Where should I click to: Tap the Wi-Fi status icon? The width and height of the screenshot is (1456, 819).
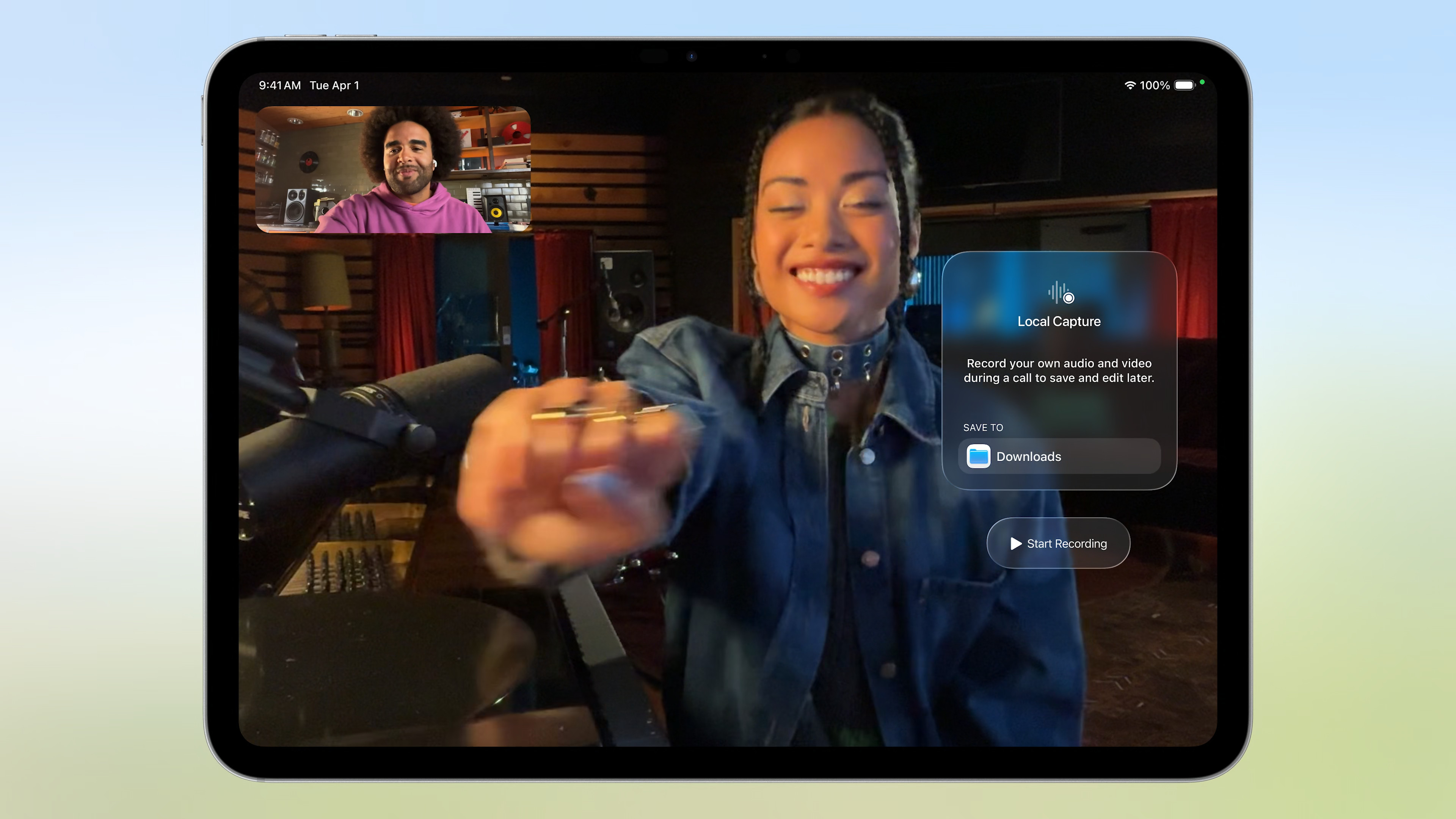(x=1130, y=85)
